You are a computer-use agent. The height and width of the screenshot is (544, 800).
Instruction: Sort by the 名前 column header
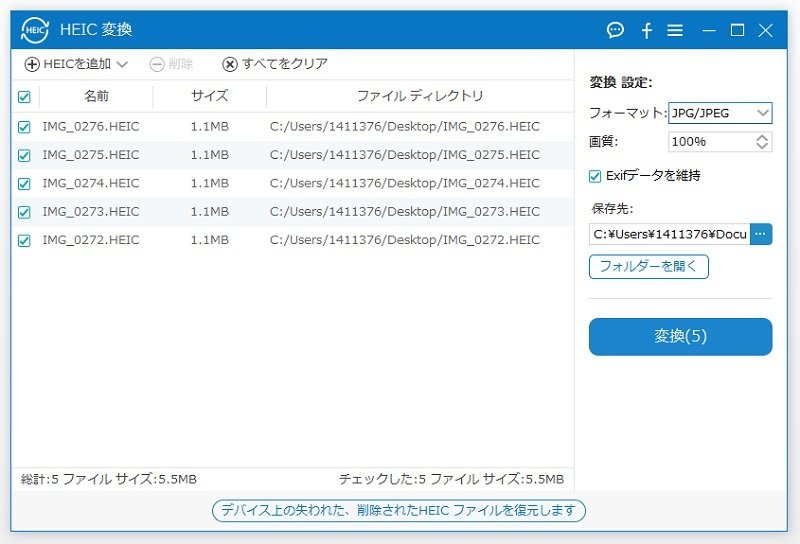click(x=96, y=96)
